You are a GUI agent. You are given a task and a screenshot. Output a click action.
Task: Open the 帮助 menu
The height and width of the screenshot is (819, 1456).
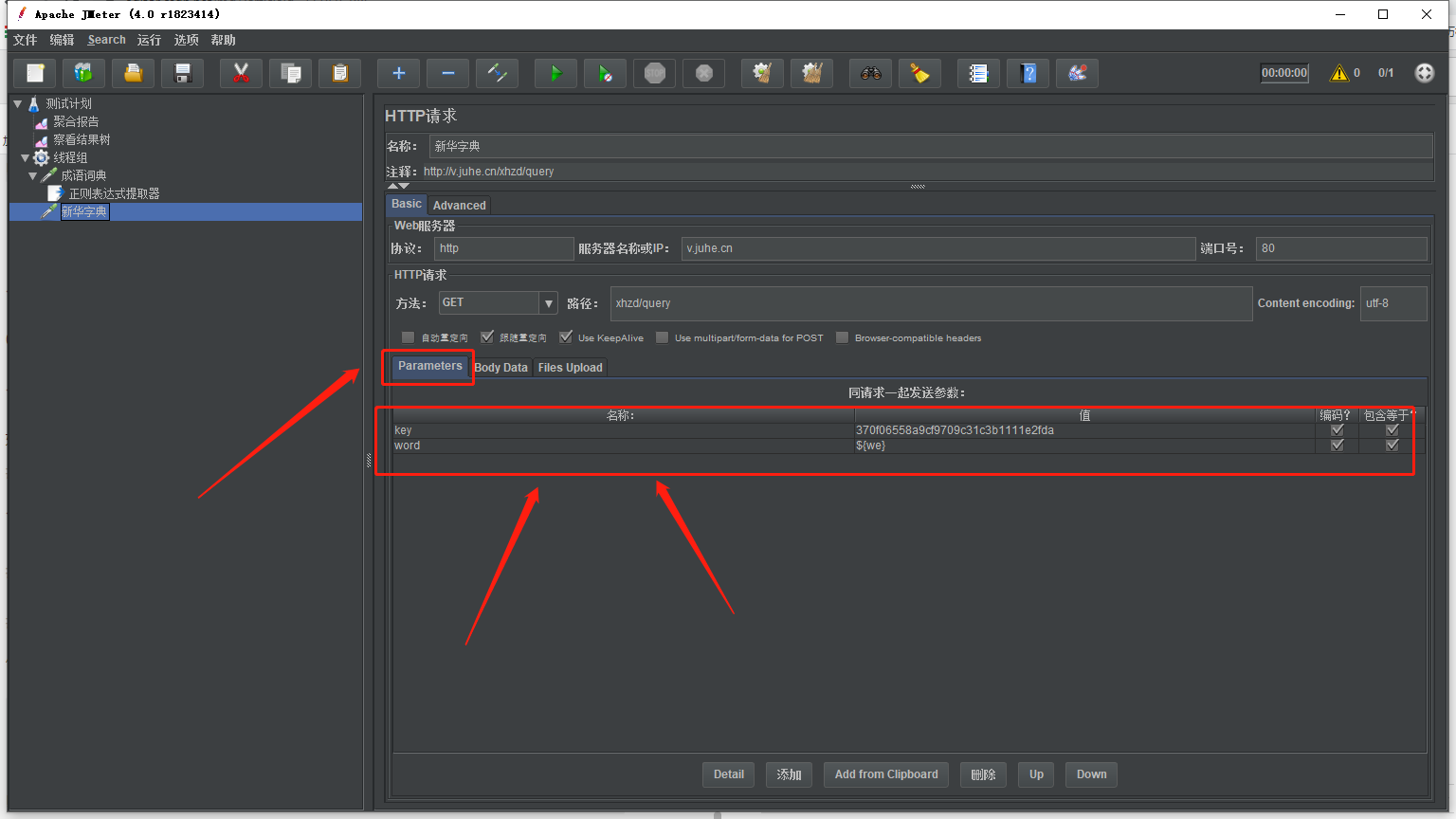tap(223, 40)
